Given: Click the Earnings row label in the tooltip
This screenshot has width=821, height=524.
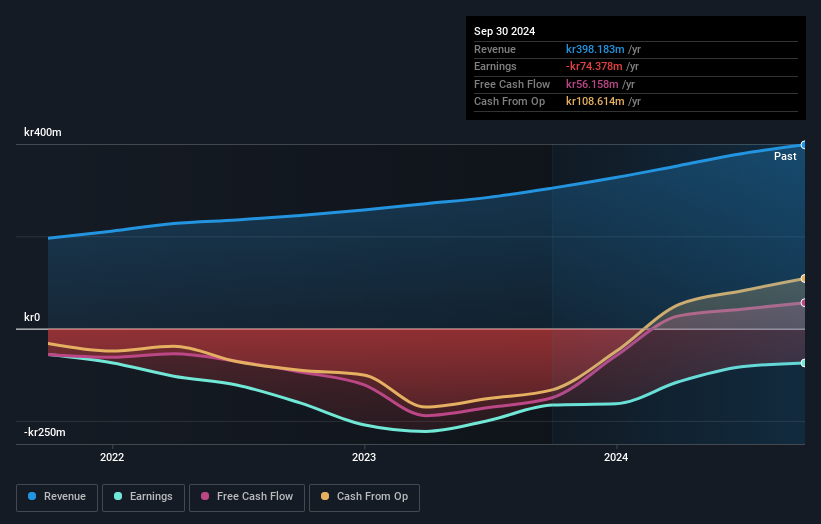Looking at the screenshot, I should [x=495, y=66].
